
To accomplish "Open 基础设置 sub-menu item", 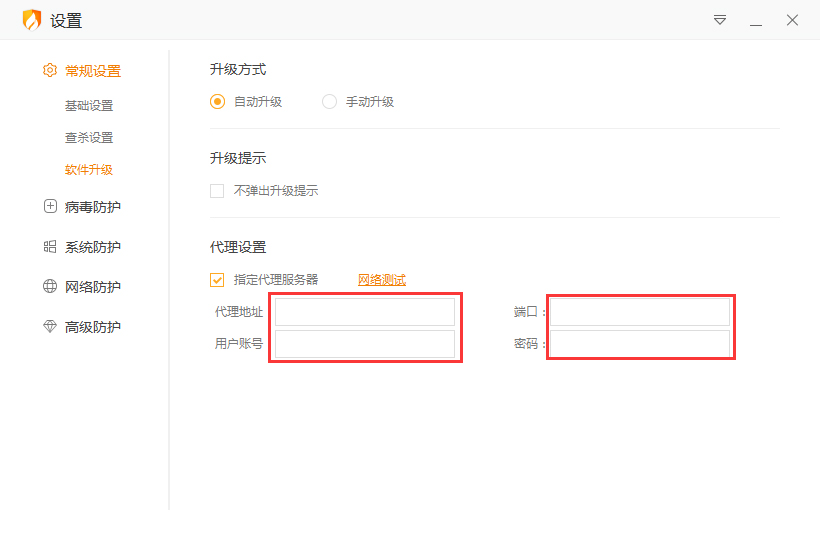I will pyautogui.click(x=89, y=106).
